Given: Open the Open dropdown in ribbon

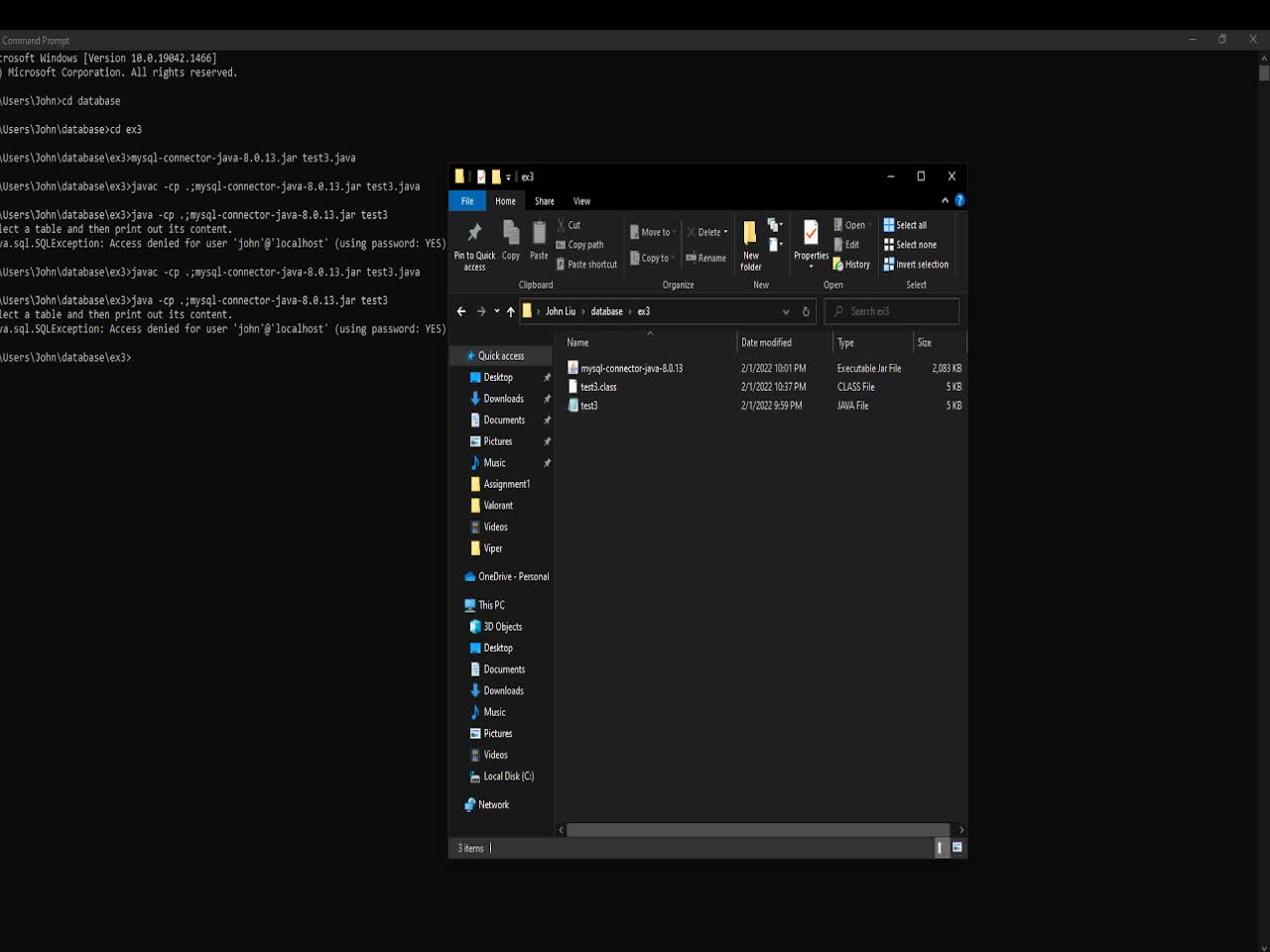Looking at the screenshot, I should [852, 225].
